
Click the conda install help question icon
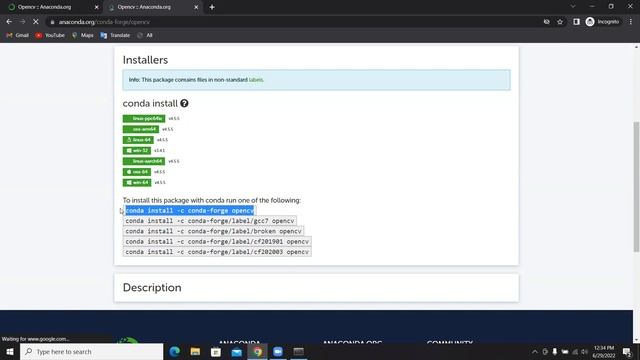[x=184, y=103]
